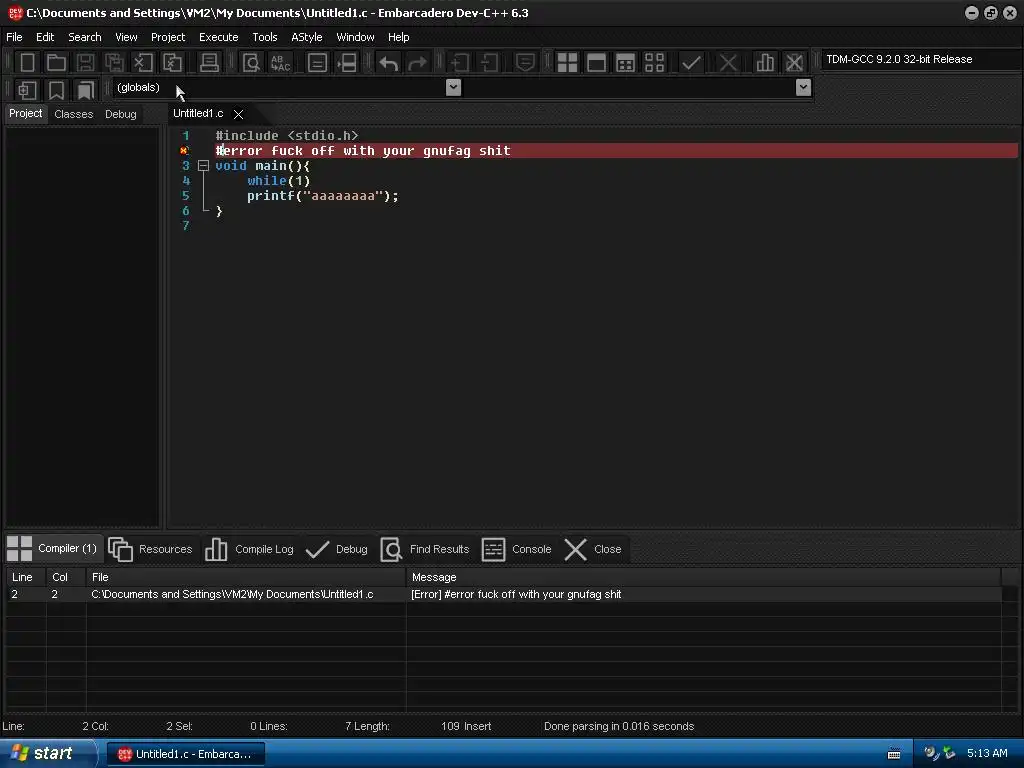Click the Rebuild All toolbar icon
Image resolution: width=1024 pixels, height=768 pixels.
(654, 63)
